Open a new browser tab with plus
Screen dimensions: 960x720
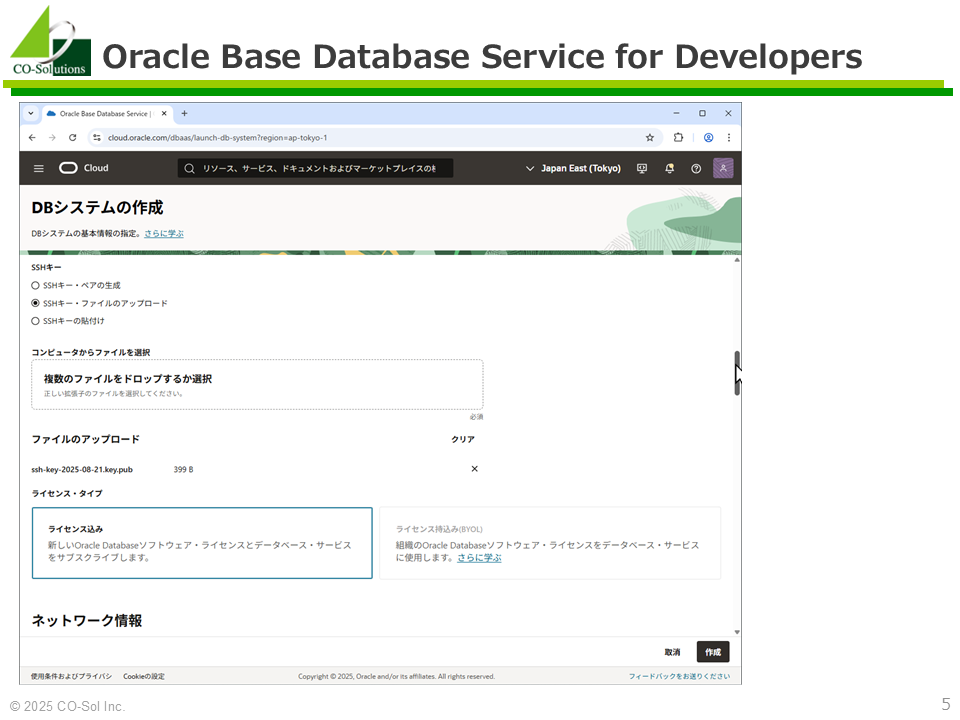click(x=184, y=113)
